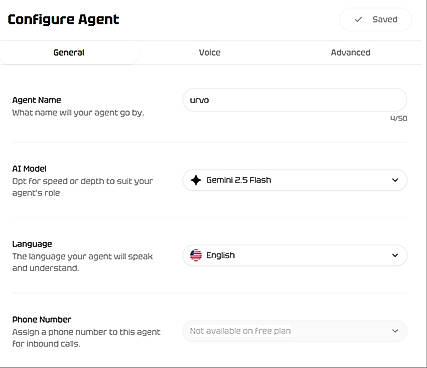The width and height of the screenshot is (427, 368).
Task: Click the Saved status button
Action: point(375,20)
